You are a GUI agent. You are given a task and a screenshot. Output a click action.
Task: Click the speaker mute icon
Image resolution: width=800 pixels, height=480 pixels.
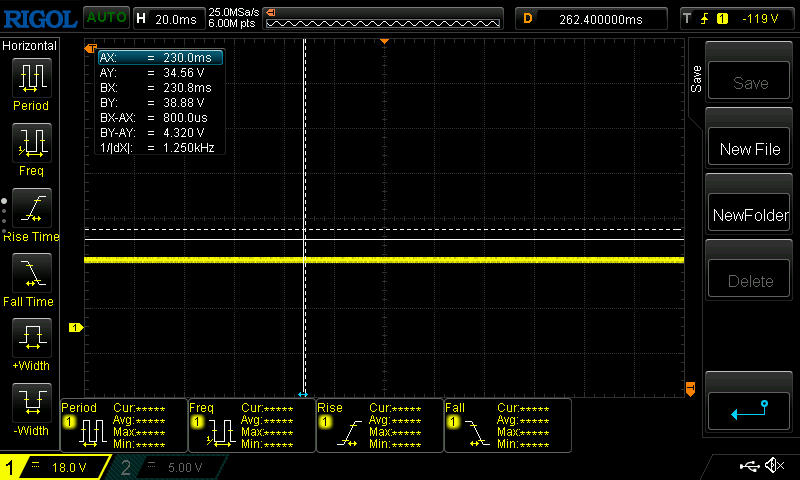click(x=773, y=466)
